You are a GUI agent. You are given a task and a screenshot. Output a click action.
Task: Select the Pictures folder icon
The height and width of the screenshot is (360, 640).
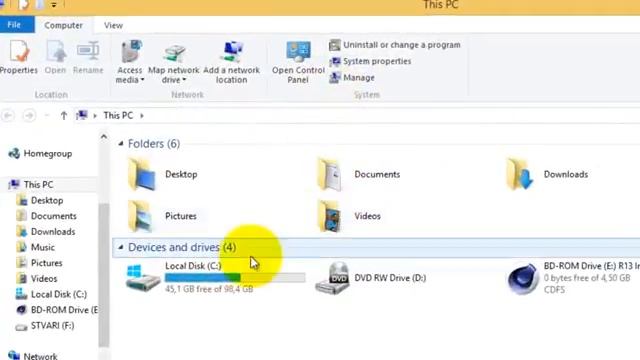[x=141, y=216]
